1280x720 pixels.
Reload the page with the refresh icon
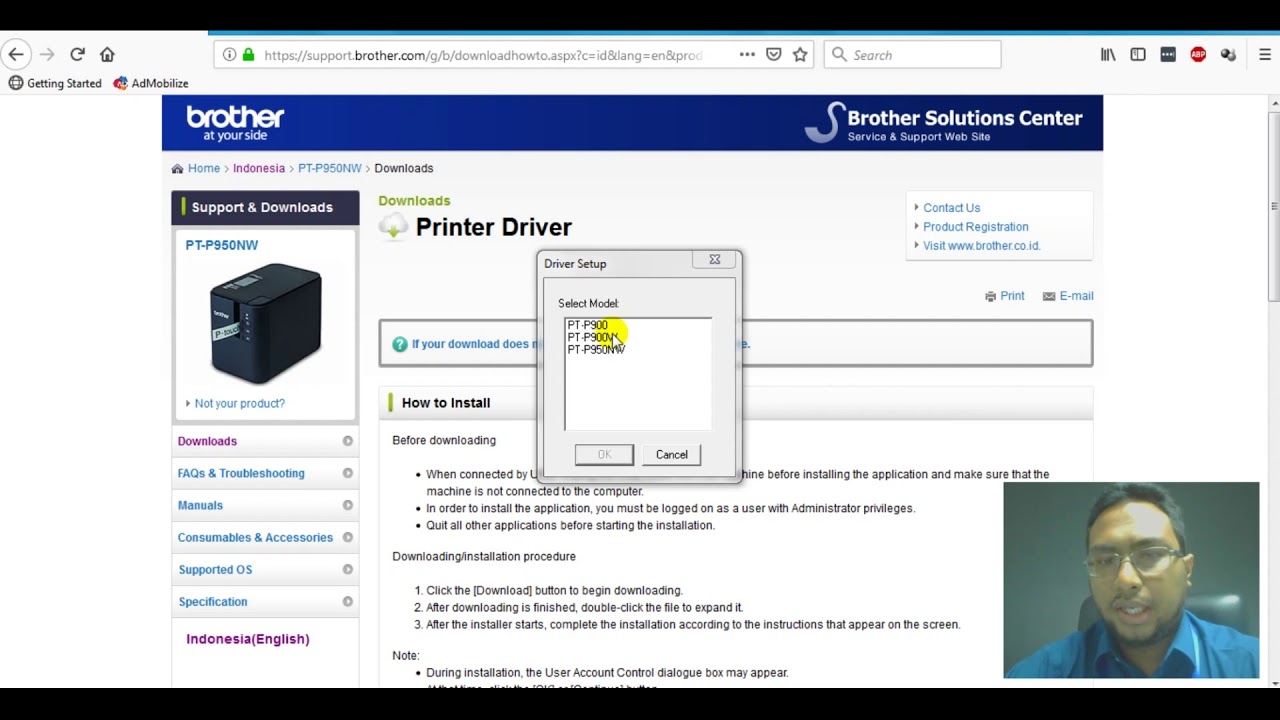coord(77,55)
